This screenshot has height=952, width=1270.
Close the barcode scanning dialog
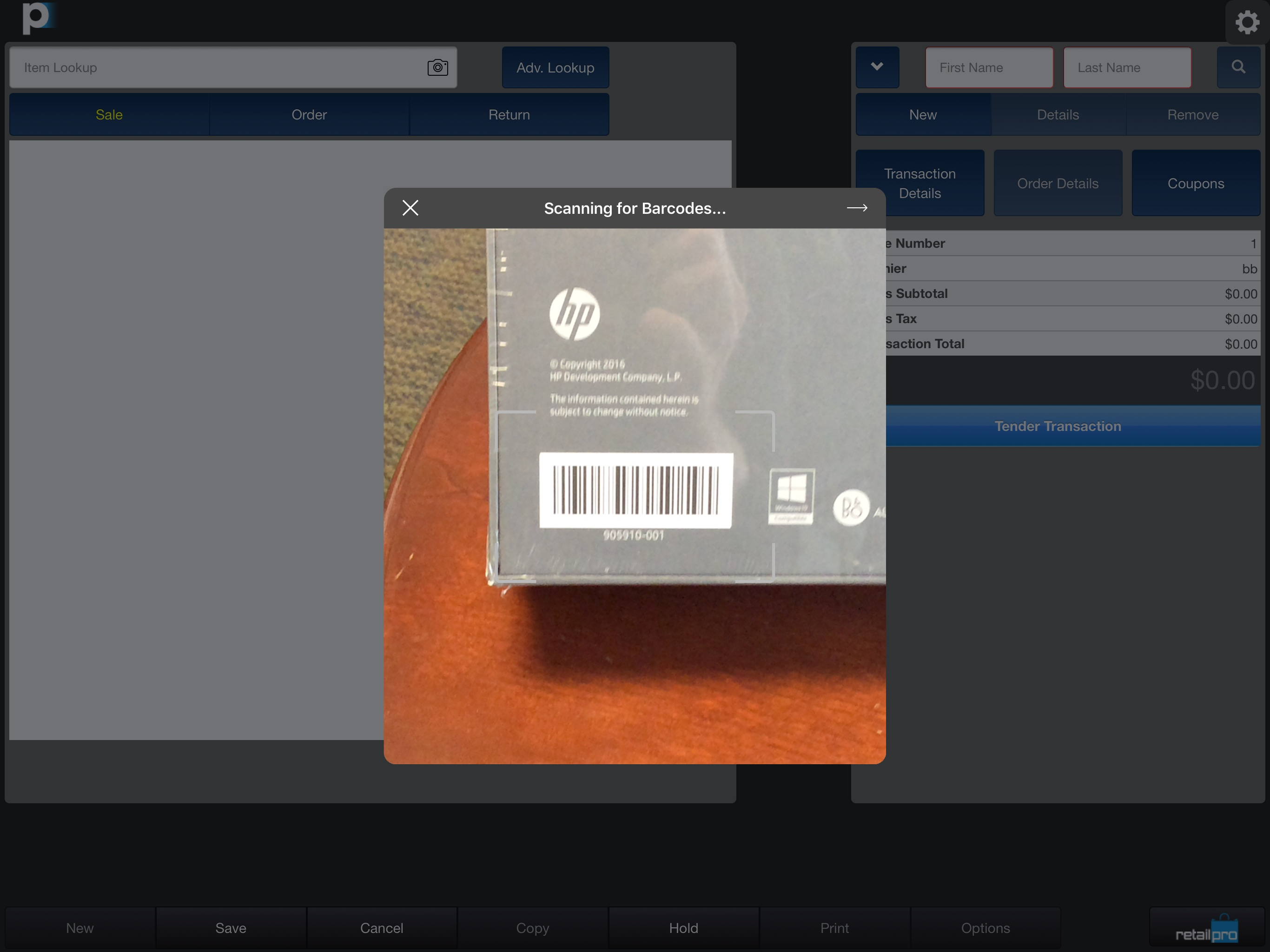410,208
